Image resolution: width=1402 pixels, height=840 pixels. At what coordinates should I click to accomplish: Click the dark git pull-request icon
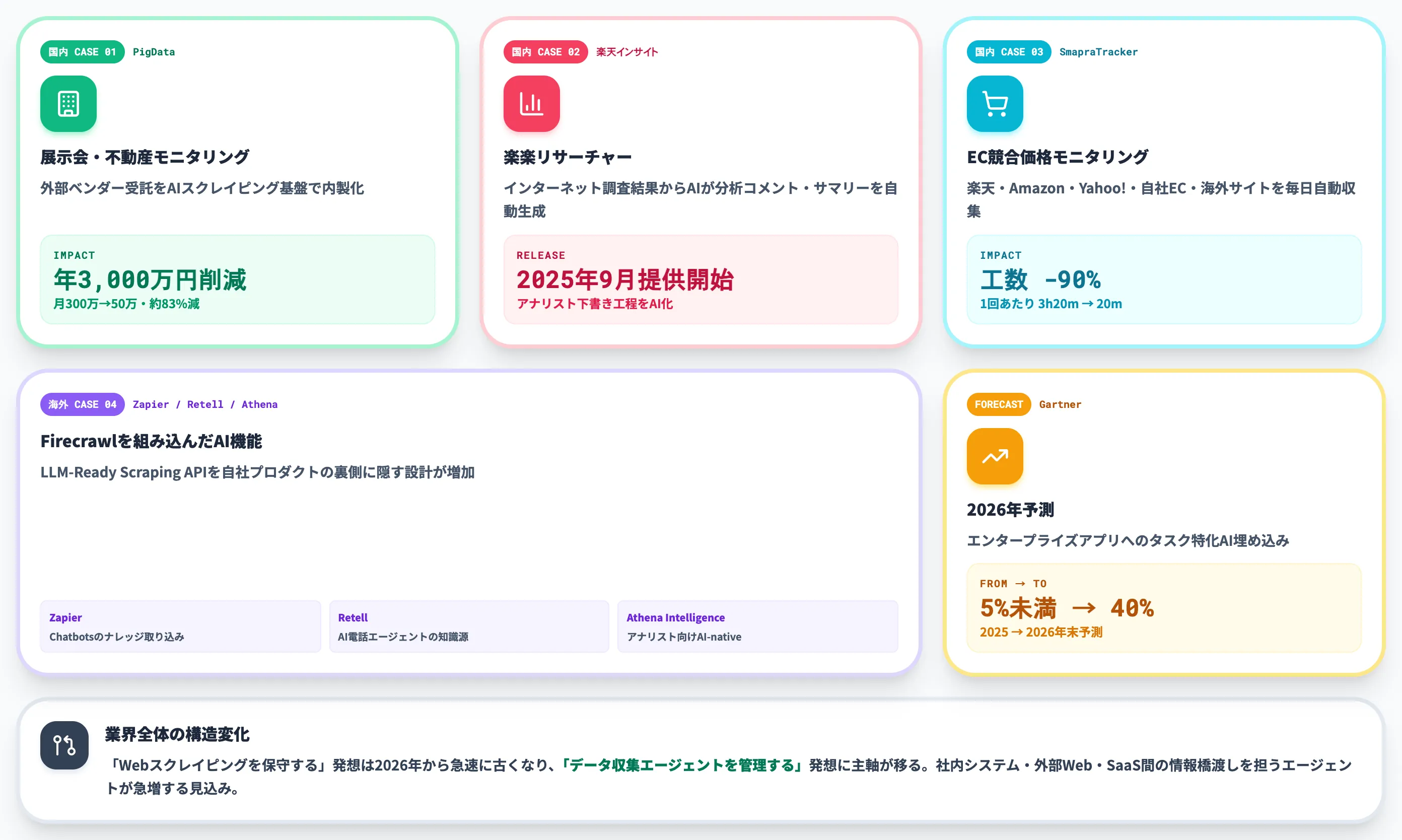[x=64, y=745]
